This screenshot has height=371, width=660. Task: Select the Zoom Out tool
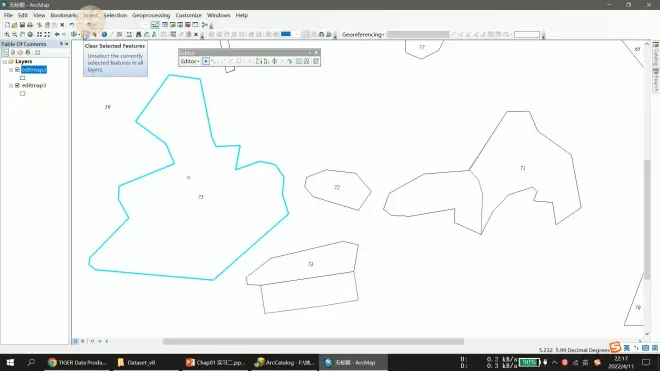[14, 35]
